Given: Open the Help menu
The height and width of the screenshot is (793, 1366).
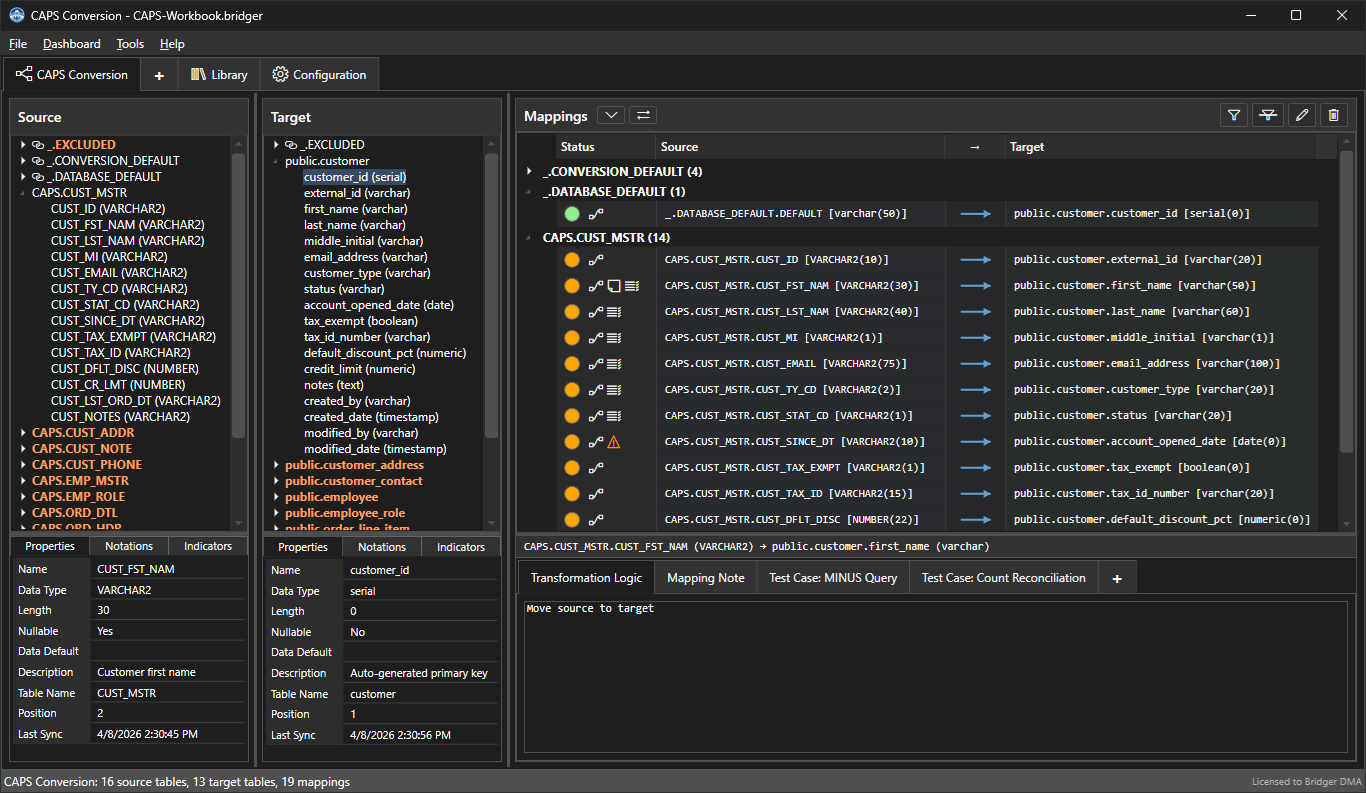Looking at the screenshot, I should pyautogui.click(x=172, y=44).
